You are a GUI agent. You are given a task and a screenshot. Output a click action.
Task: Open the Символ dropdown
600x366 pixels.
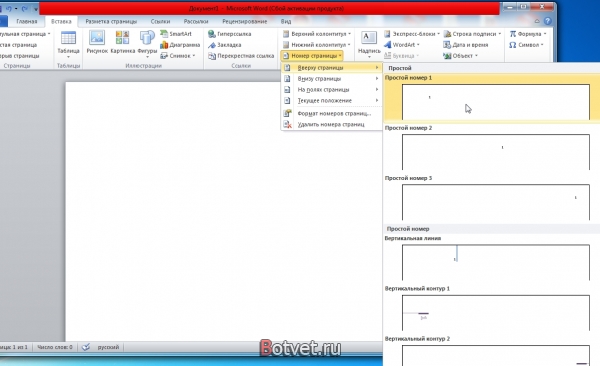pos(527,45)
